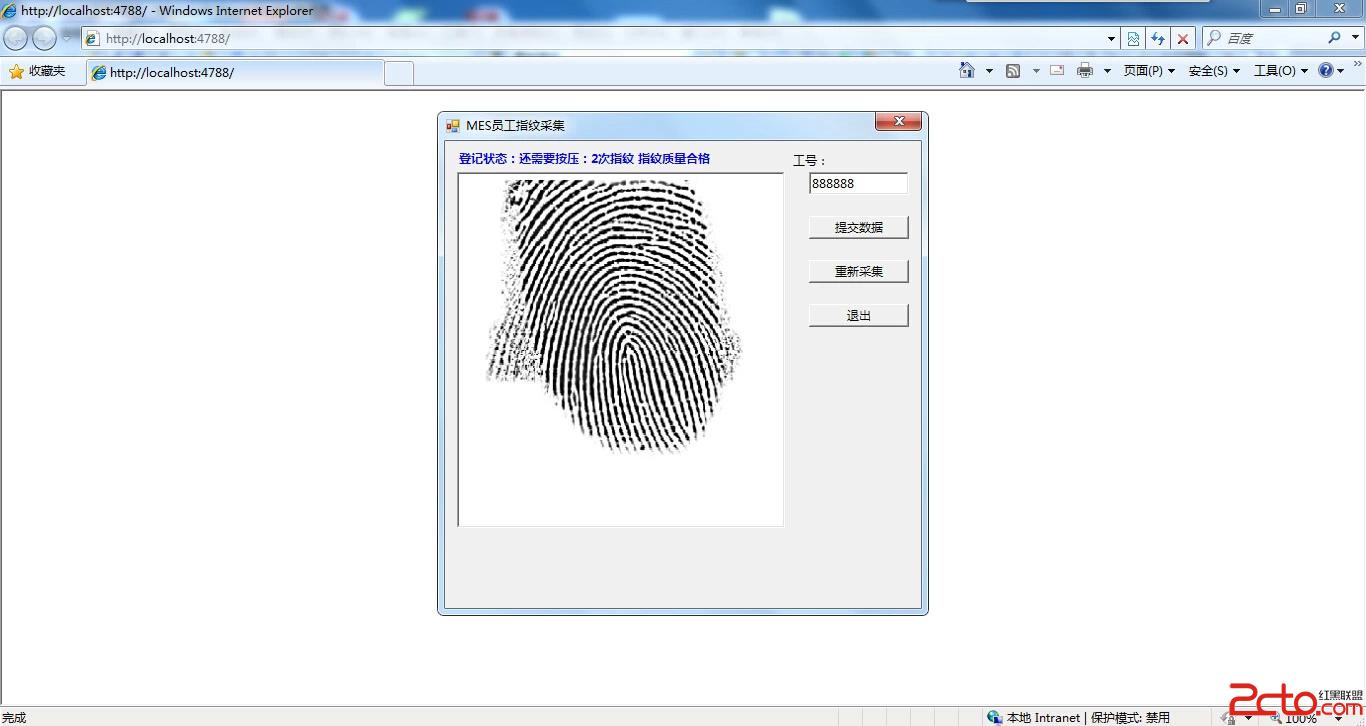This screenshot has width=1366, height=726.
Task: Open the 页面(P) menu
Action: click(1149, 71)
